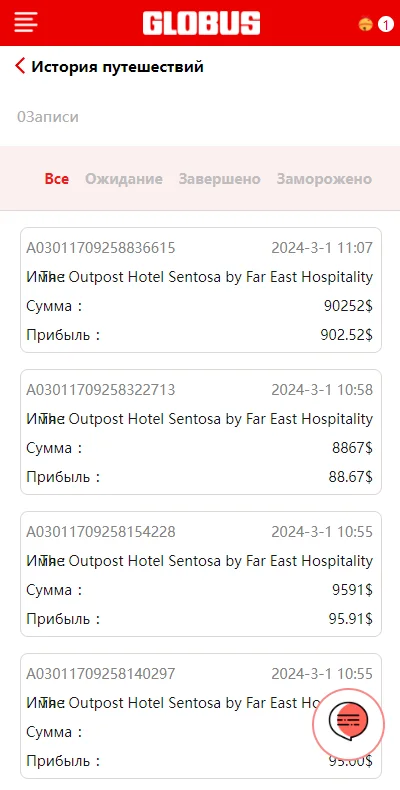The image size is (400, 790).
Task: Tap the notification count badge
Action: coord(385,24)
